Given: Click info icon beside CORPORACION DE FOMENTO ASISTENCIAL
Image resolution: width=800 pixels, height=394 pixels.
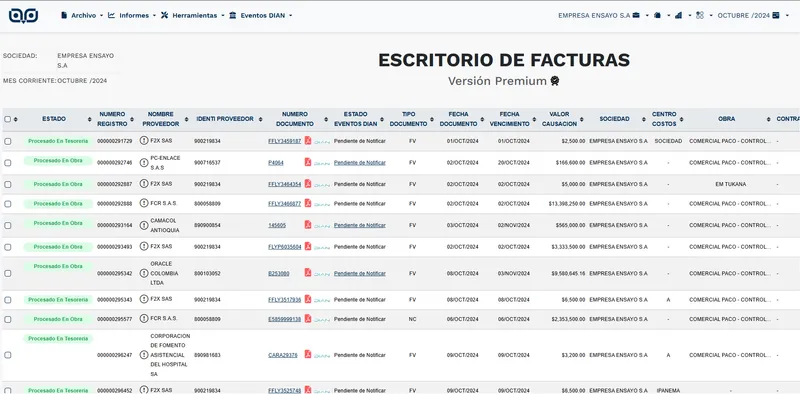Looking at the screenshot, I should [x=144, y=354].
